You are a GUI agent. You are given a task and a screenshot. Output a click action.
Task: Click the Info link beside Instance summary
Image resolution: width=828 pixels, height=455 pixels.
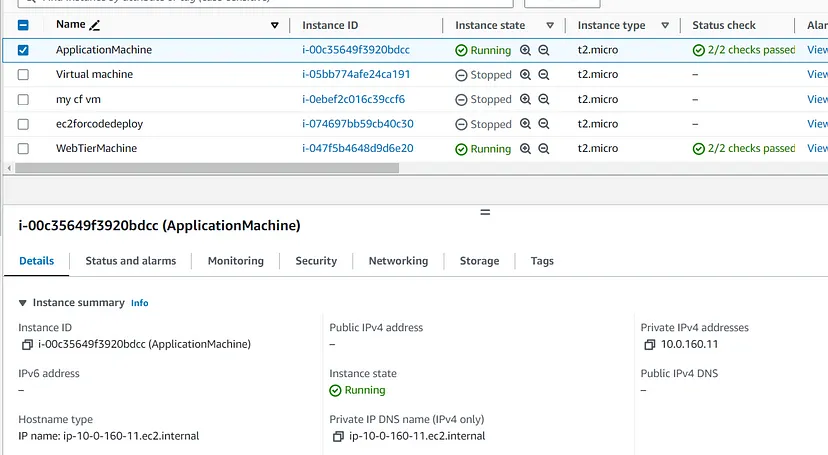point(139,303)
